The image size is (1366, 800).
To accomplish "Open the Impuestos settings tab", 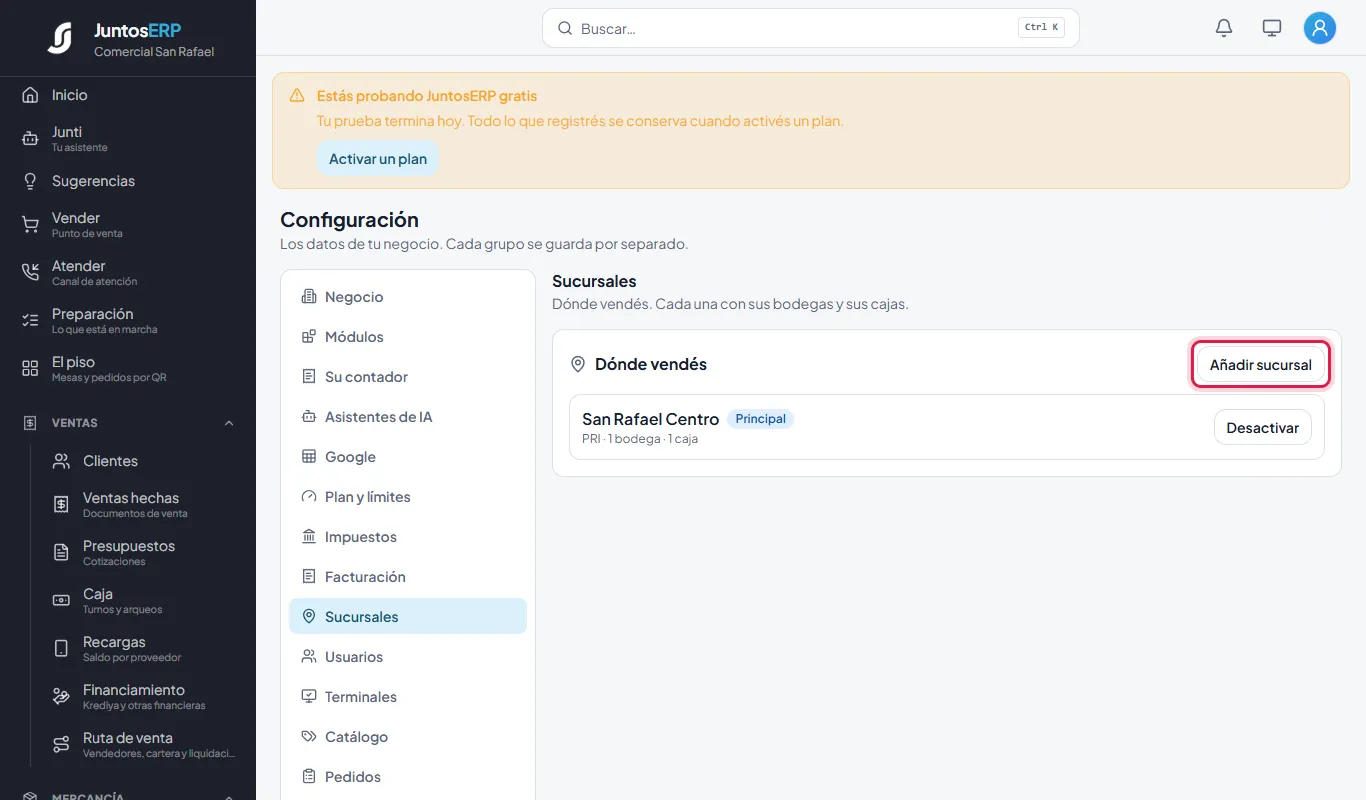I will point(408,537).
